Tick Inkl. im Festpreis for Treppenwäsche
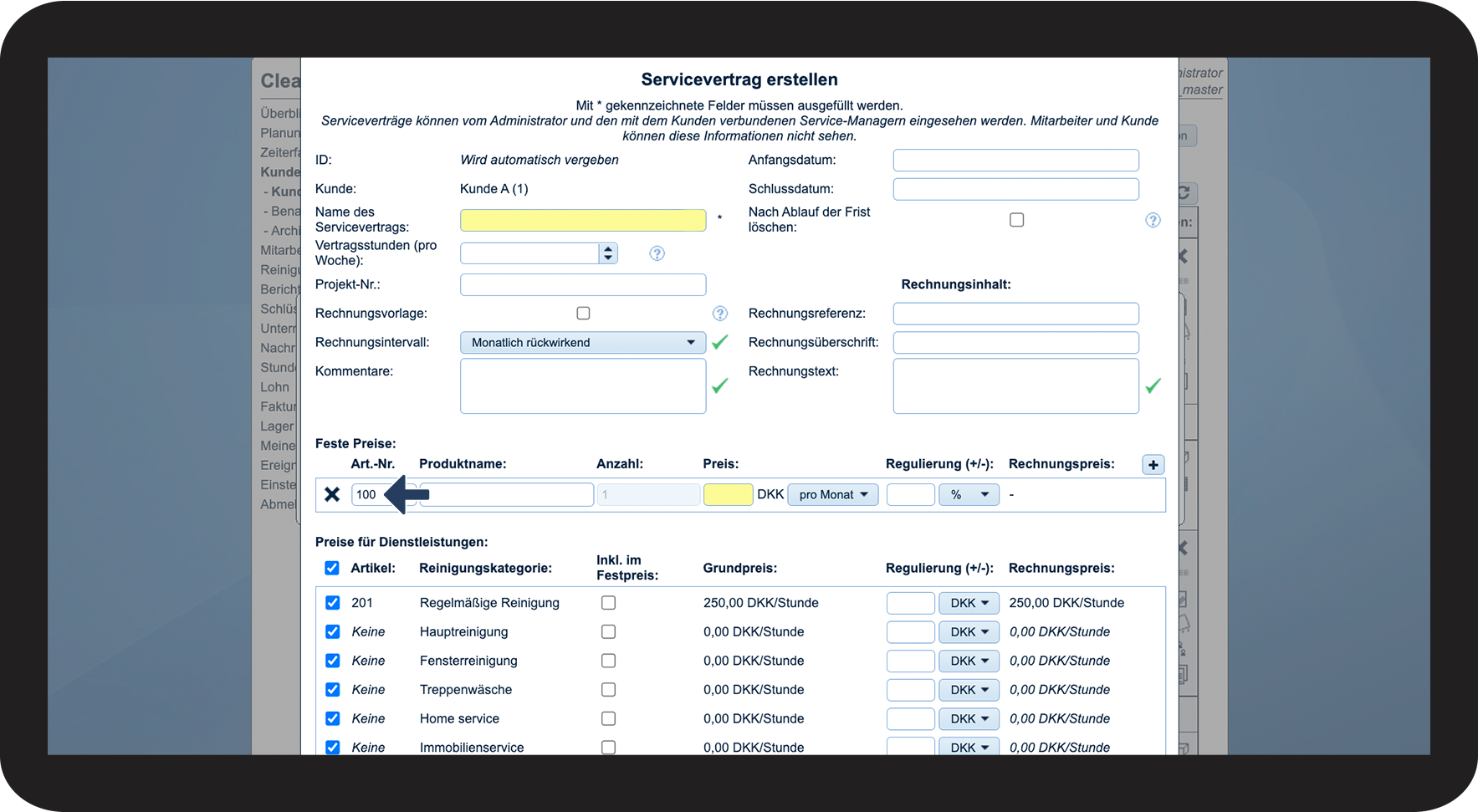Viewport: 1478px width, 812px height. point(608,690)
